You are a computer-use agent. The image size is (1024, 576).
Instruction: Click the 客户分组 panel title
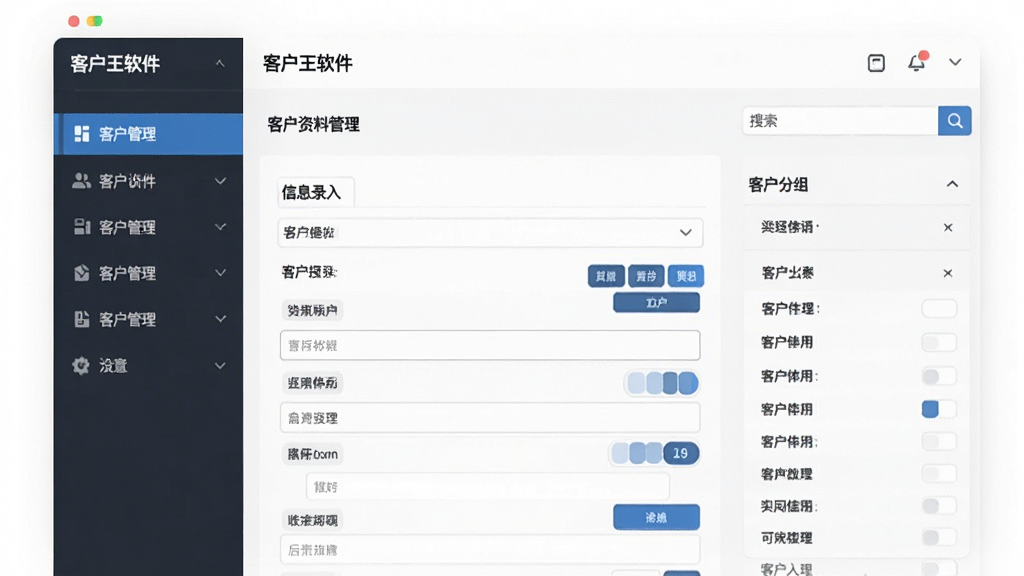point(778,185)
